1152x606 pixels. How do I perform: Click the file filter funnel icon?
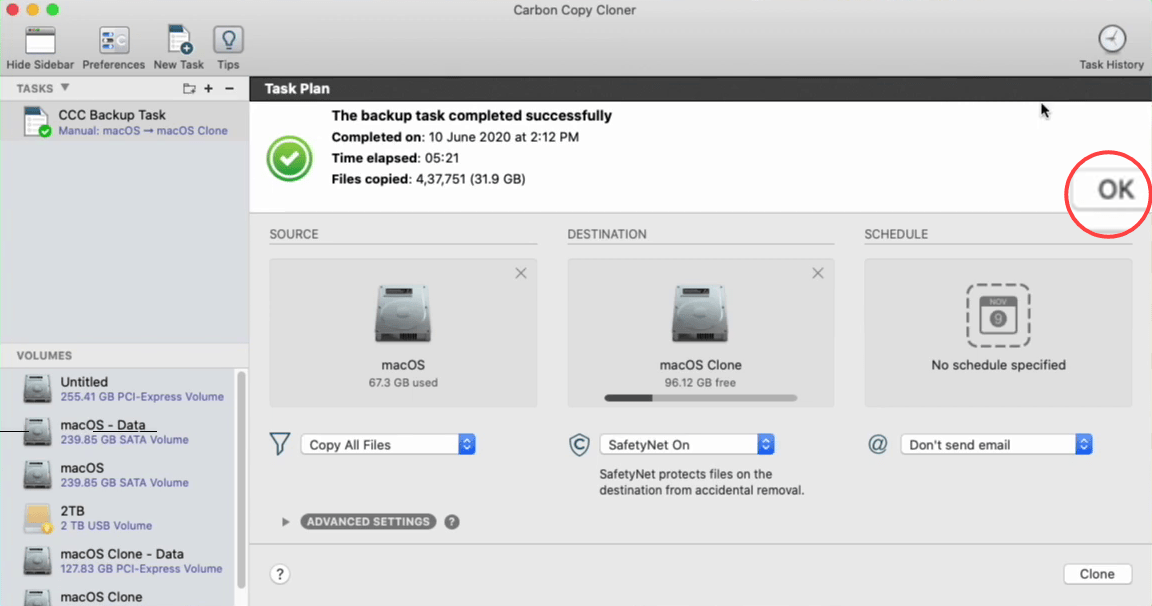(x=280, y=444)
